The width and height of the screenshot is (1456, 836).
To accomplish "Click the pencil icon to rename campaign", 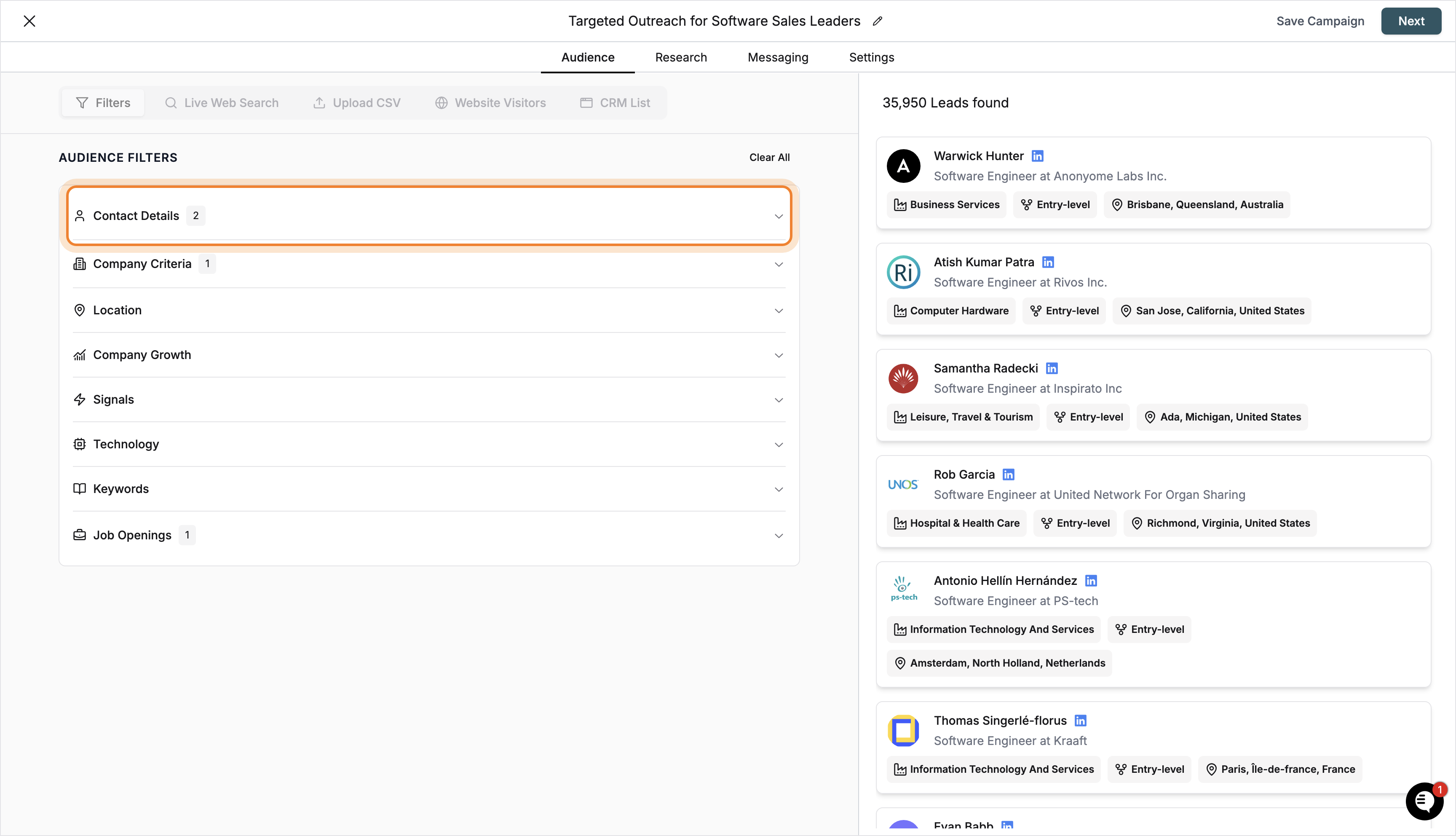I will click(878, 21).
